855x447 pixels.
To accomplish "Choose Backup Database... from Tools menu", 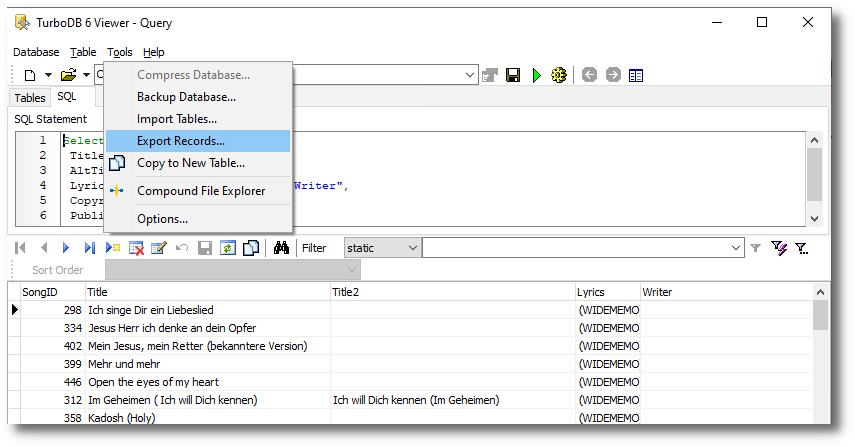I will (198, 97).
